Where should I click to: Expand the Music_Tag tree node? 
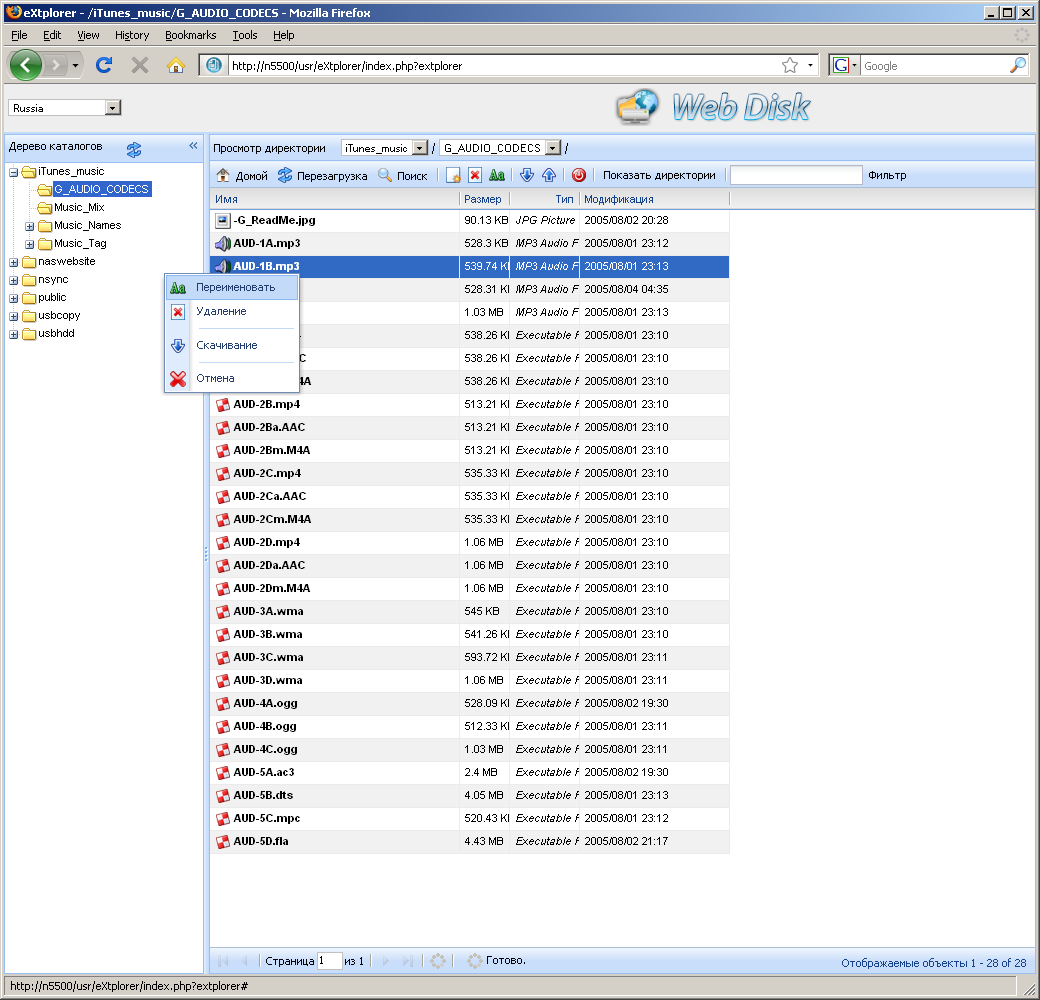29,245
